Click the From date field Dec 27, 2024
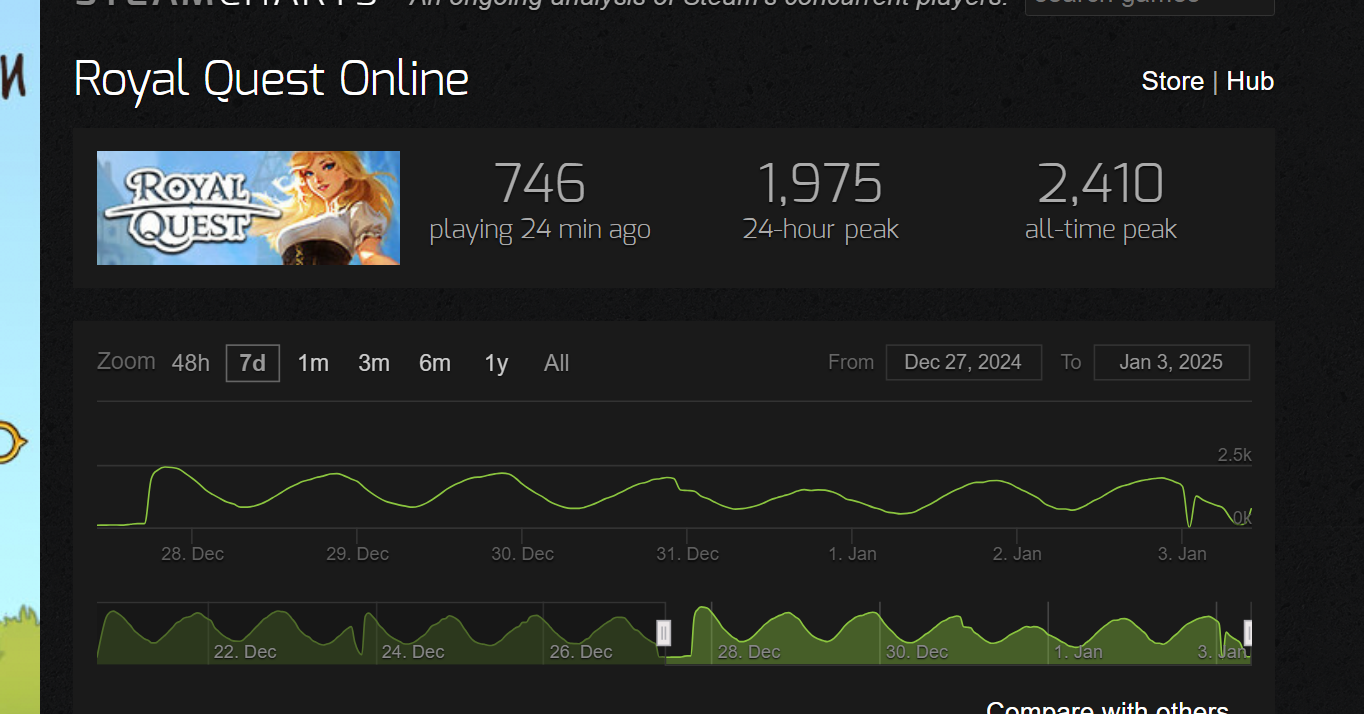The height and width of the screenshot is (714, 1364). click(963, 362)
